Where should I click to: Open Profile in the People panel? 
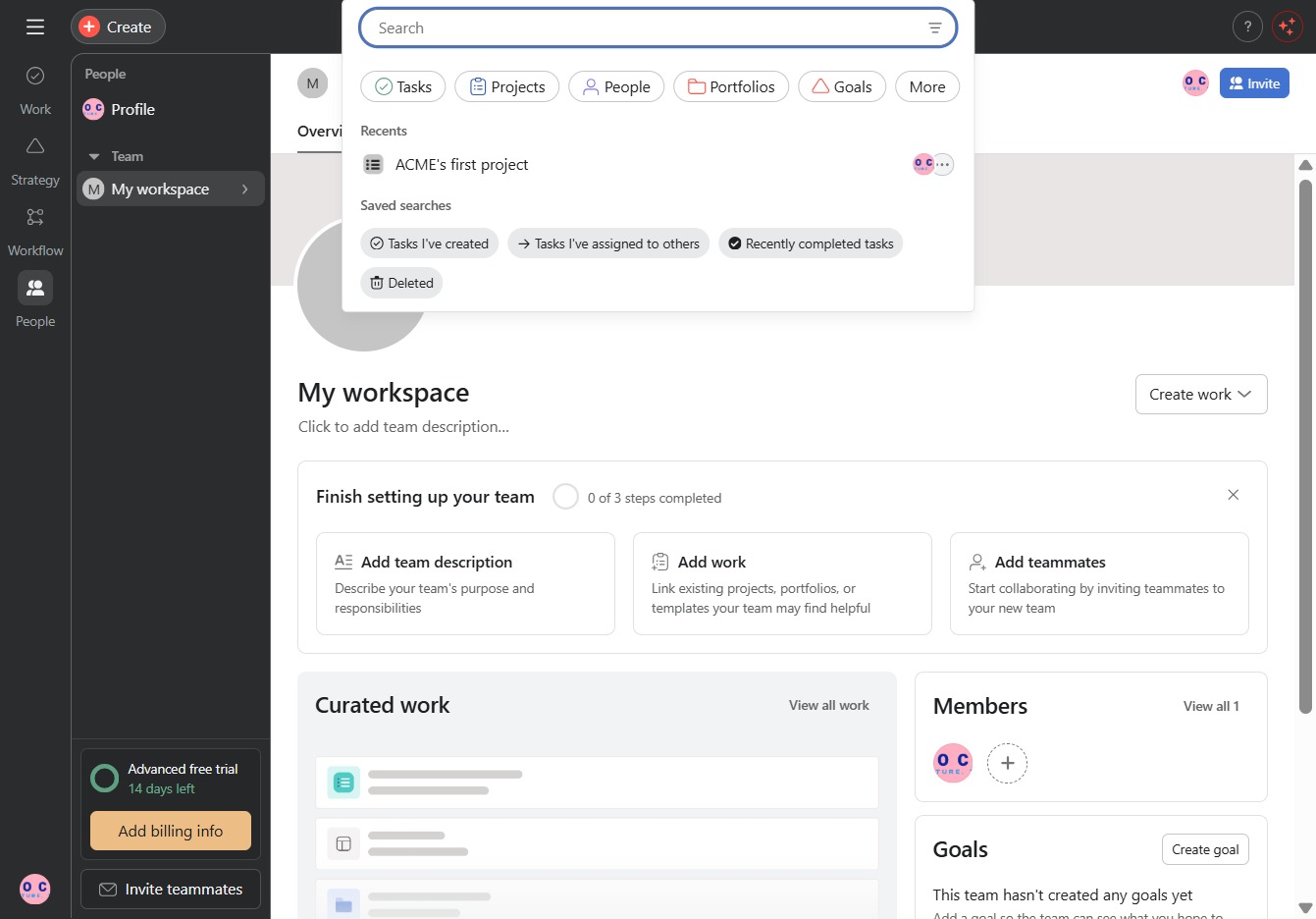(x=132, y=109)
